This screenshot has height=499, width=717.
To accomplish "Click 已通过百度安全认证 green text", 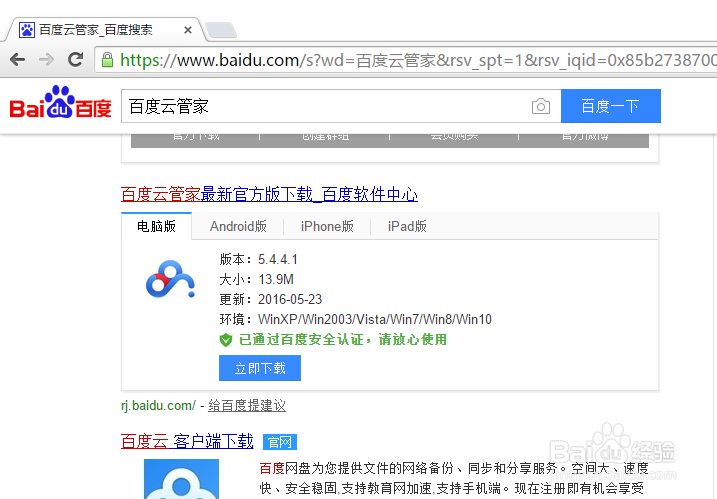I will click(x=343, y=340).
